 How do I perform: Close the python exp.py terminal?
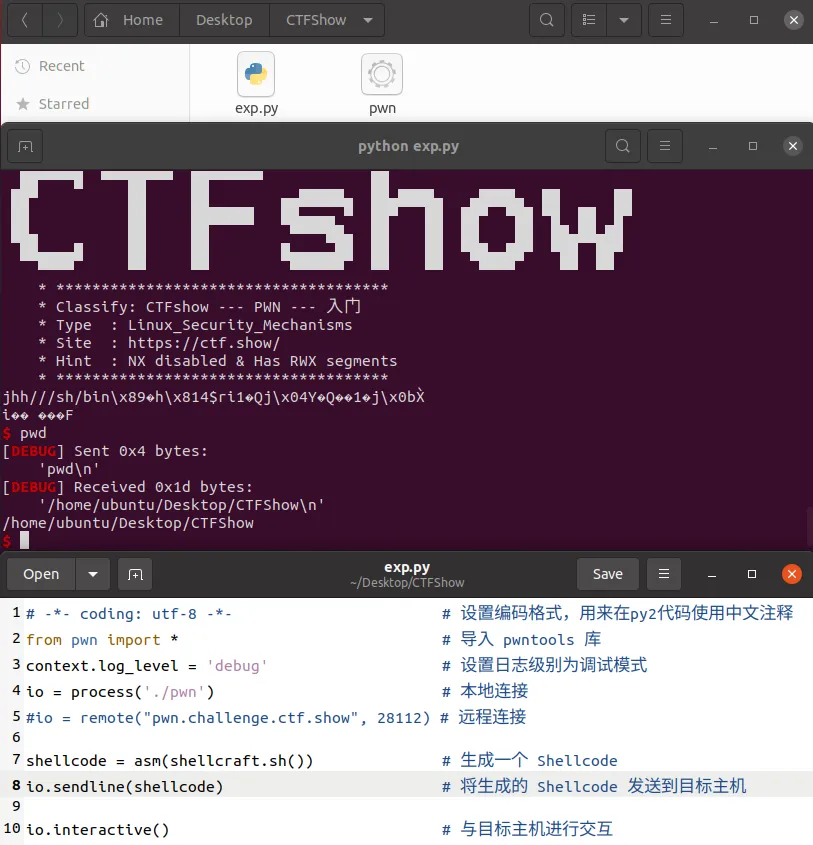[x=793, y=146]
